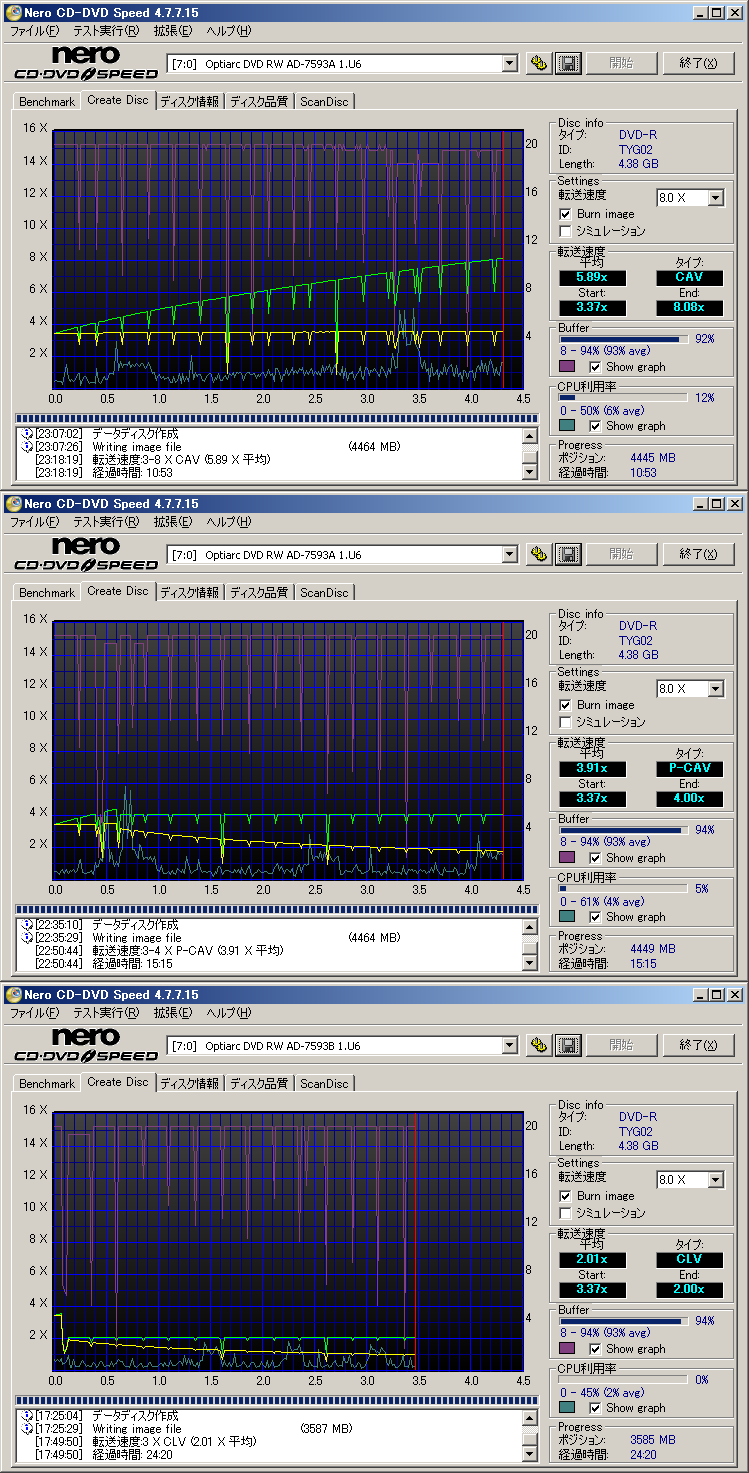The width and height of the screenshot is (749, 1473).
Task: Click the log icon beside [23:07:26] entry
Action: tap(27, 447)
